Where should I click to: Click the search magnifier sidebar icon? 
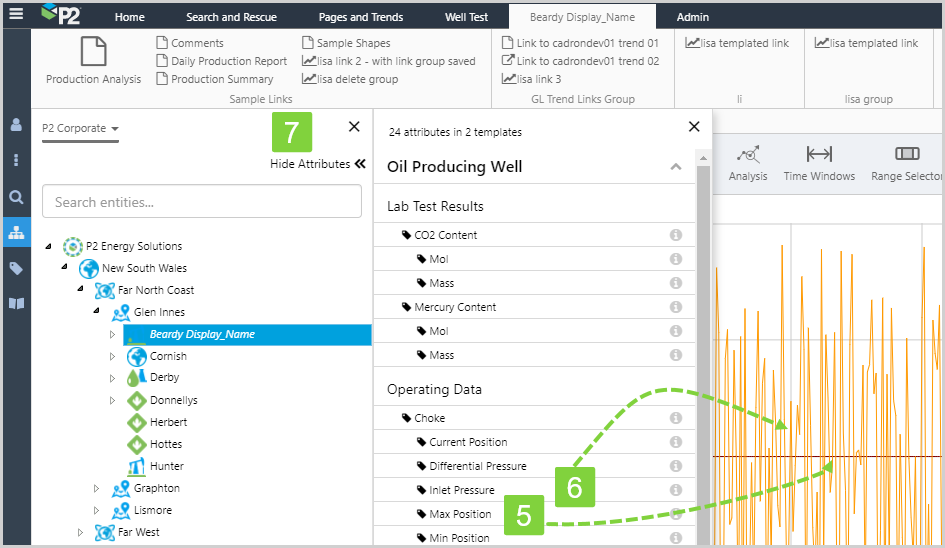tap(16, 197)
